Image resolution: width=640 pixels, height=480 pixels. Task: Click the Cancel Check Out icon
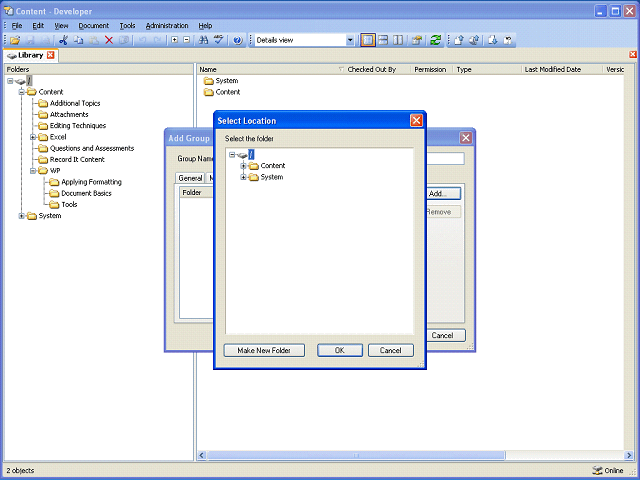(508, 40)
